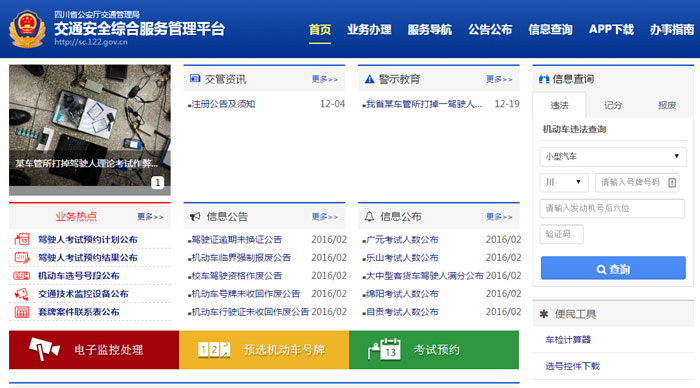Viewport: 700px width, 388px height.
Task: Click the calendar icon beside 驾驶人考试预约计划公布
Action: (x=22, y=239)
